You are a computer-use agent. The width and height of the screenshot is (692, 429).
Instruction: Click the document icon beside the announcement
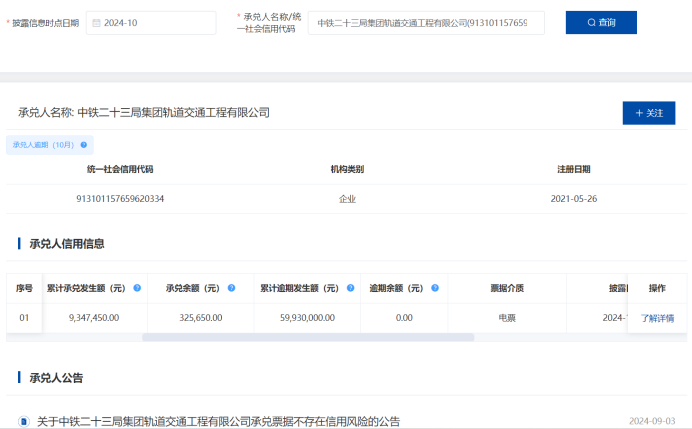click(x=24, y=421)
